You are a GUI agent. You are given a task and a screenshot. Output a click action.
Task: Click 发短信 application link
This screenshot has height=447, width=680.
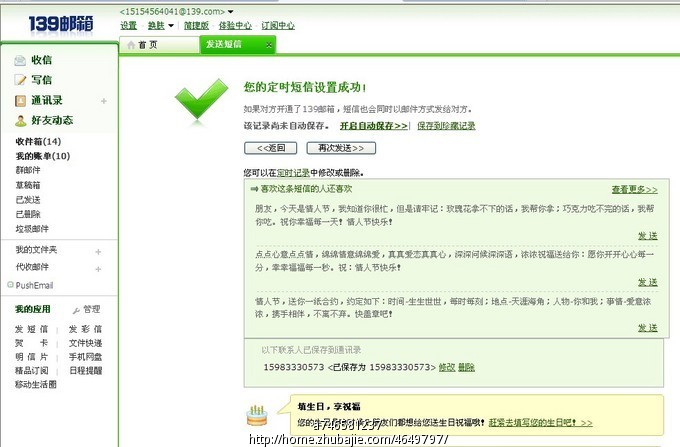pos(31,330)
